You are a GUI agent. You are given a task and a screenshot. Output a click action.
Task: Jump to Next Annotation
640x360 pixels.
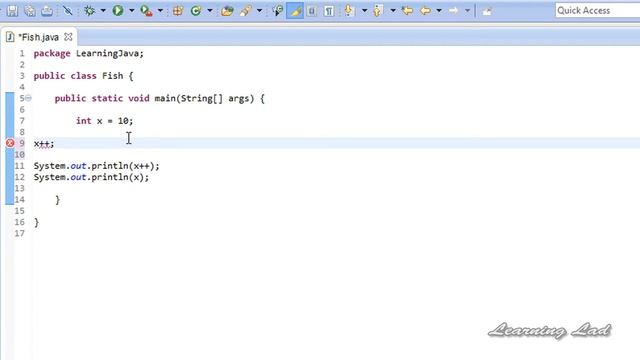(x=349, y=11)
